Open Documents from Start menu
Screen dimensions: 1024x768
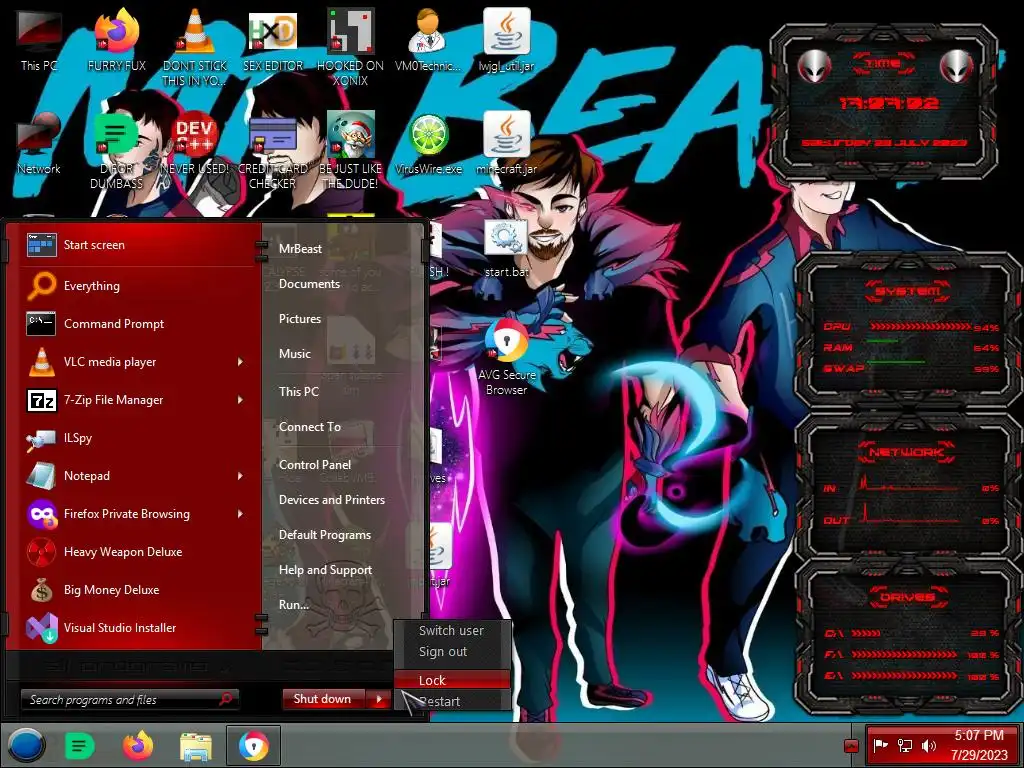[310, 284]
